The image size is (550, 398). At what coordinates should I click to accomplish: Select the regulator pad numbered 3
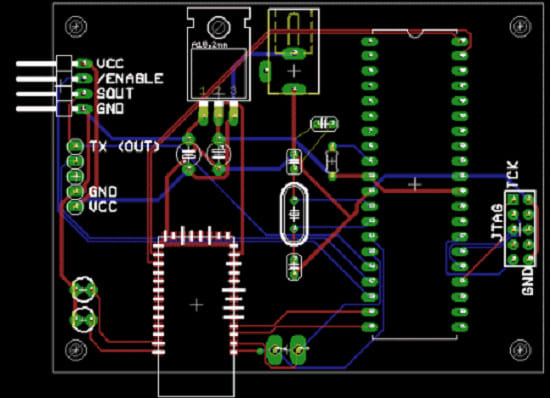tap(234, 114)
